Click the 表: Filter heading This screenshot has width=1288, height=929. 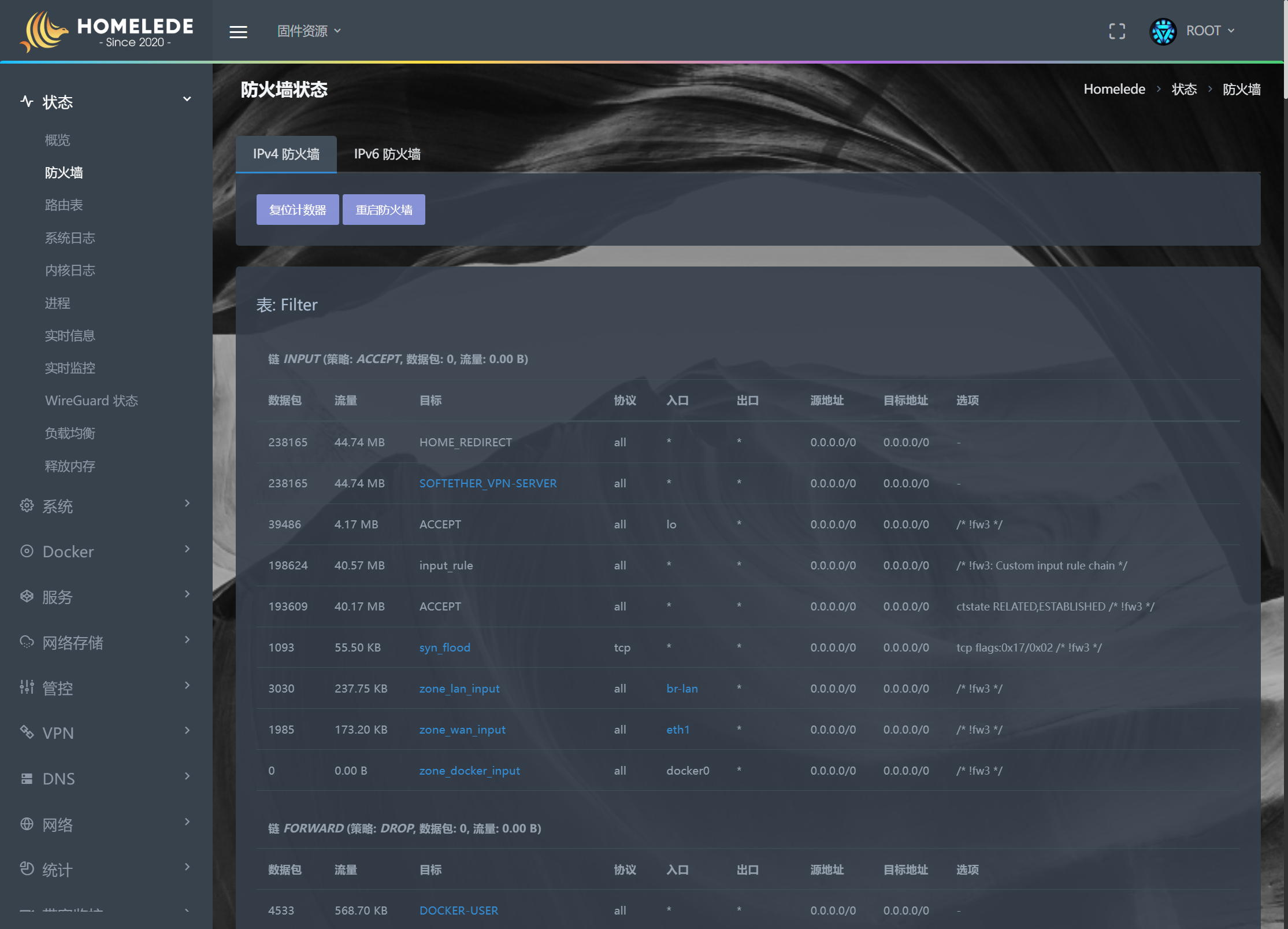point(287,305)
